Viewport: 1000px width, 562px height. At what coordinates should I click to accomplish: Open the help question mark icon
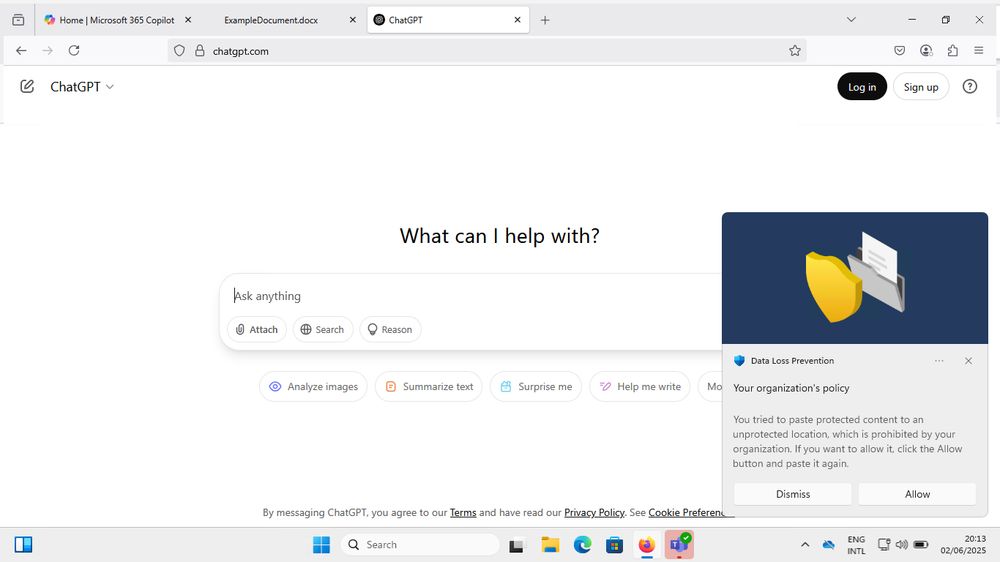(x=969, y=87)
